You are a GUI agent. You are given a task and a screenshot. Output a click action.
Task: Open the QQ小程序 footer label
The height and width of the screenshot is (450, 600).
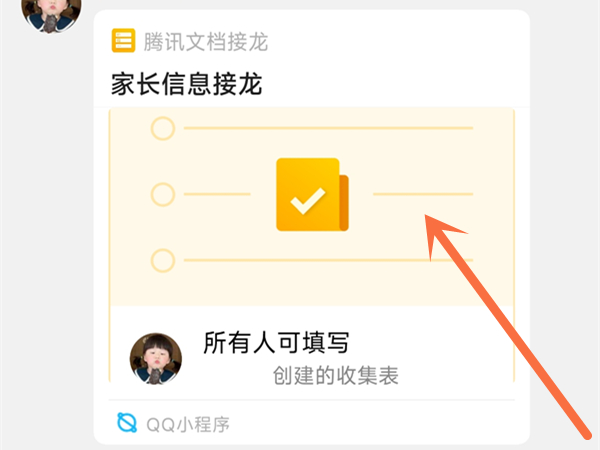pyautogui.click(x=188, y=424)
